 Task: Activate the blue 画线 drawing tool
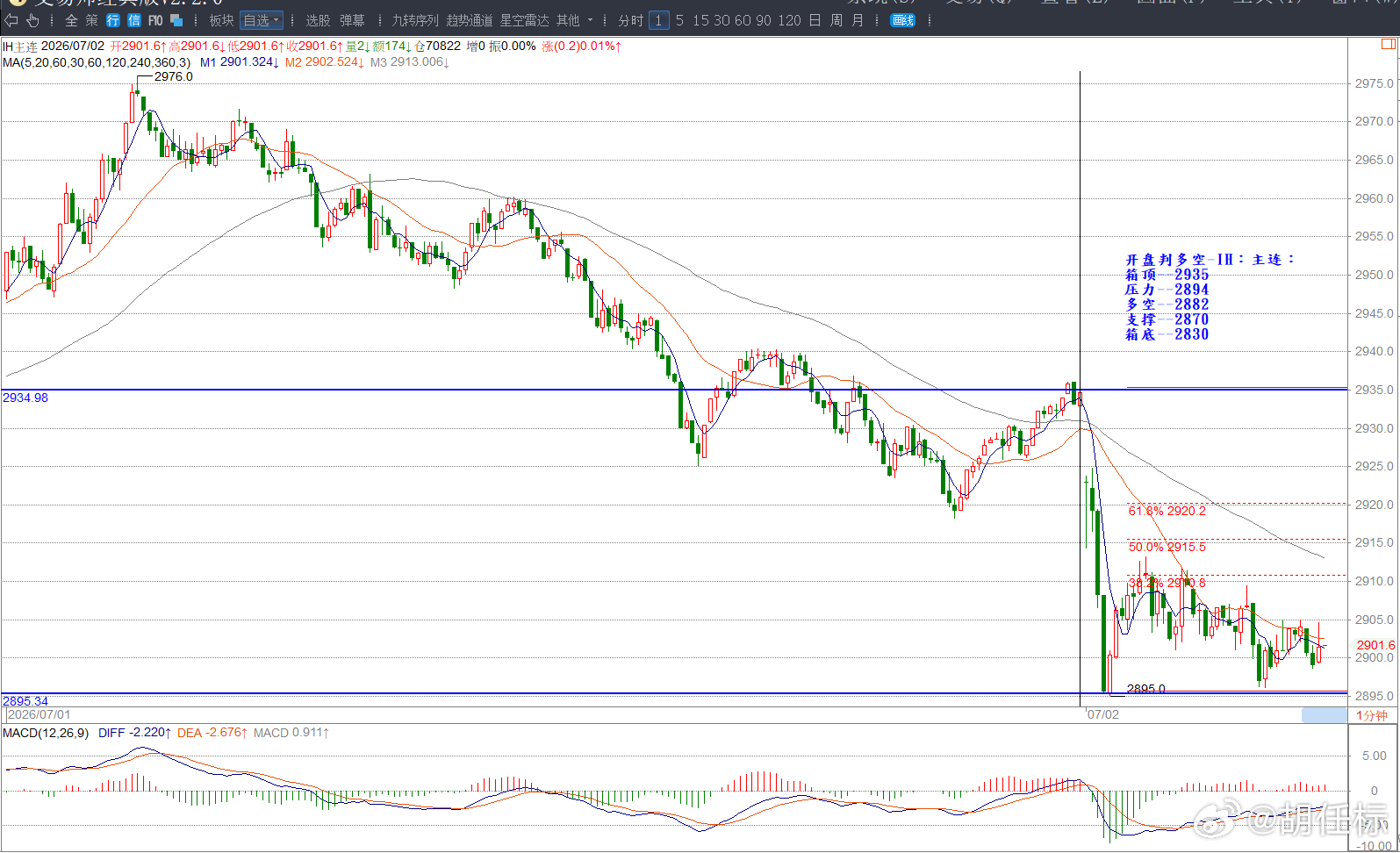903,20
